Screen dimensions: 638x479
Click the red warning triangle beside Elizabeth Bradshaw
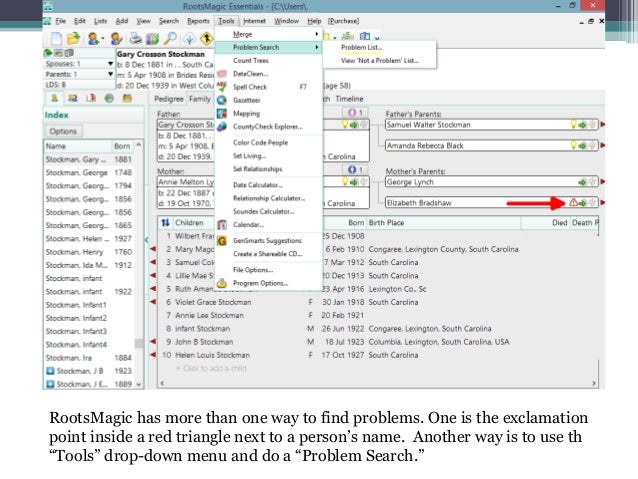(573, 202)
